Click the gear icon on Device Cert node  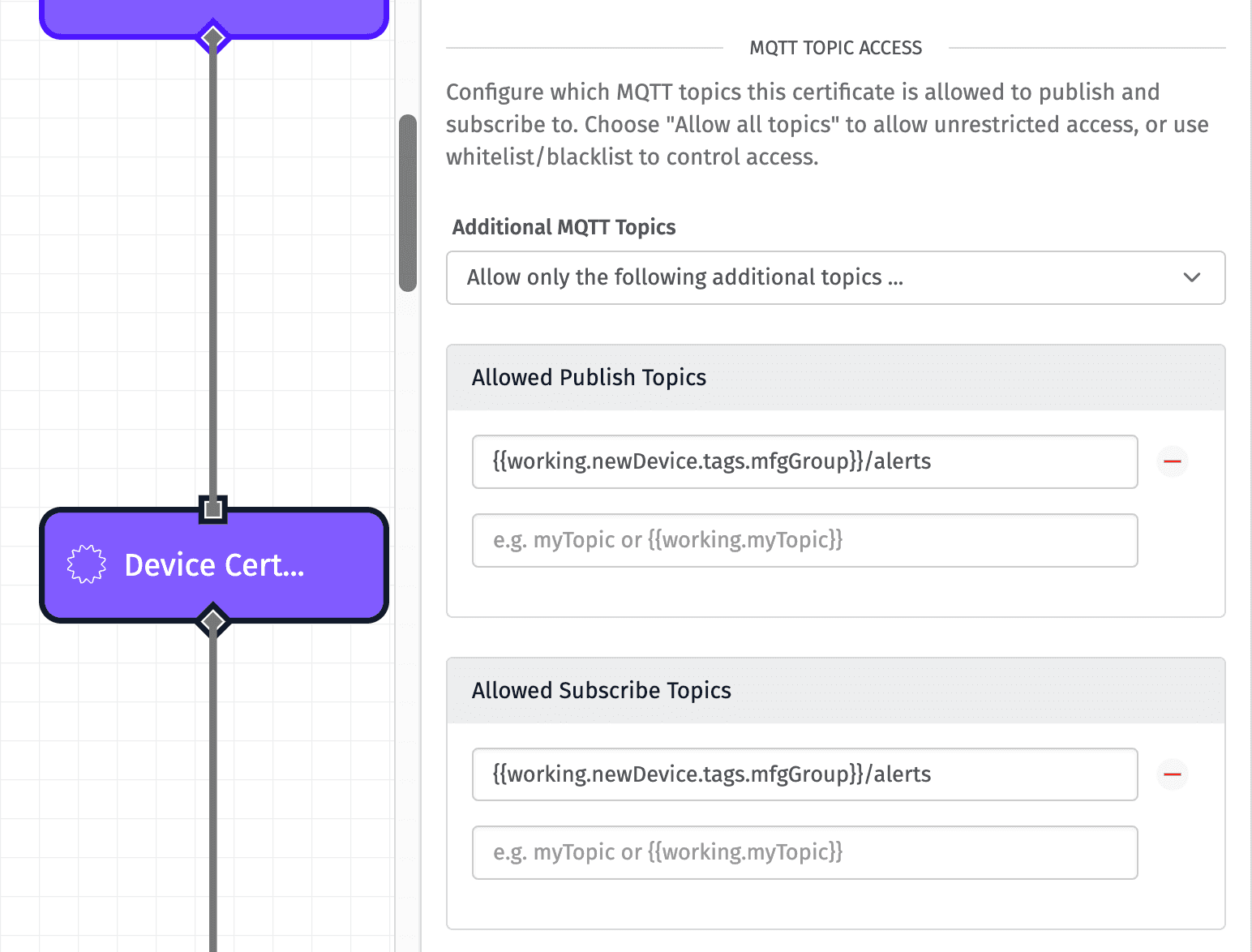(x=86, y=564)
